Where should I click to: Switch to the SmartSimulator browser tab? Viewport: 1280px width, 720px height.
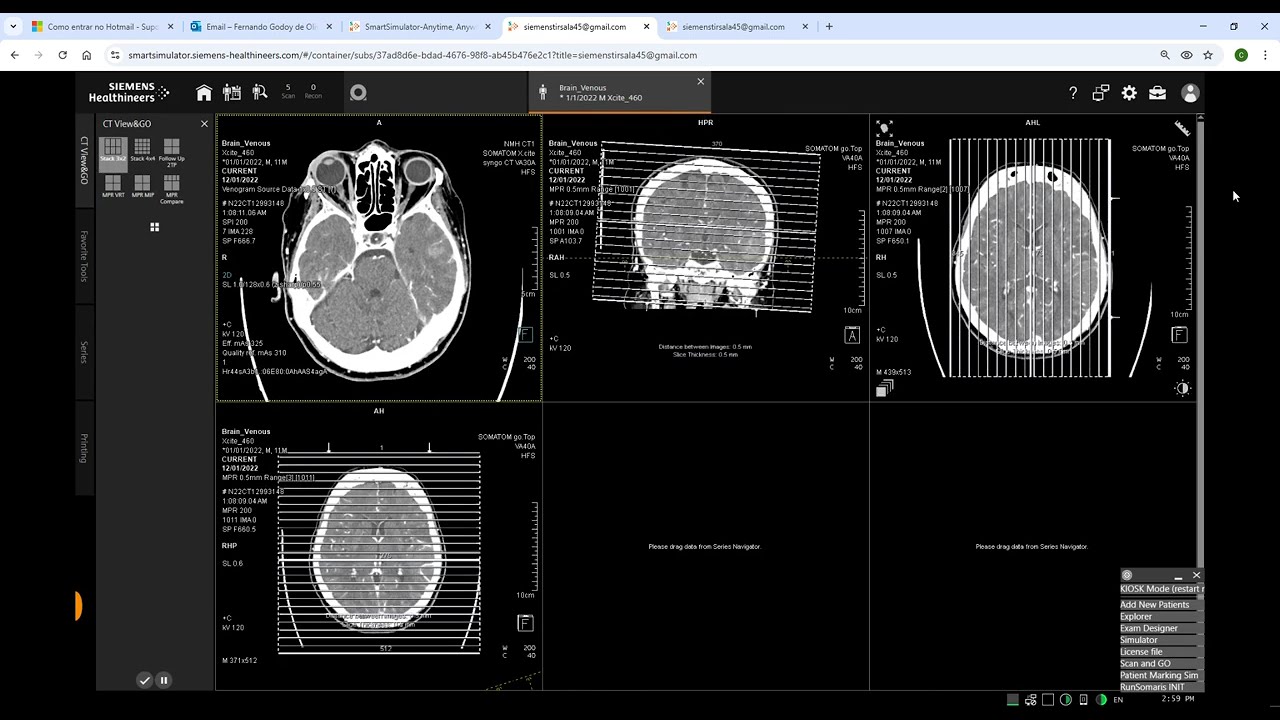click(420, 27)
